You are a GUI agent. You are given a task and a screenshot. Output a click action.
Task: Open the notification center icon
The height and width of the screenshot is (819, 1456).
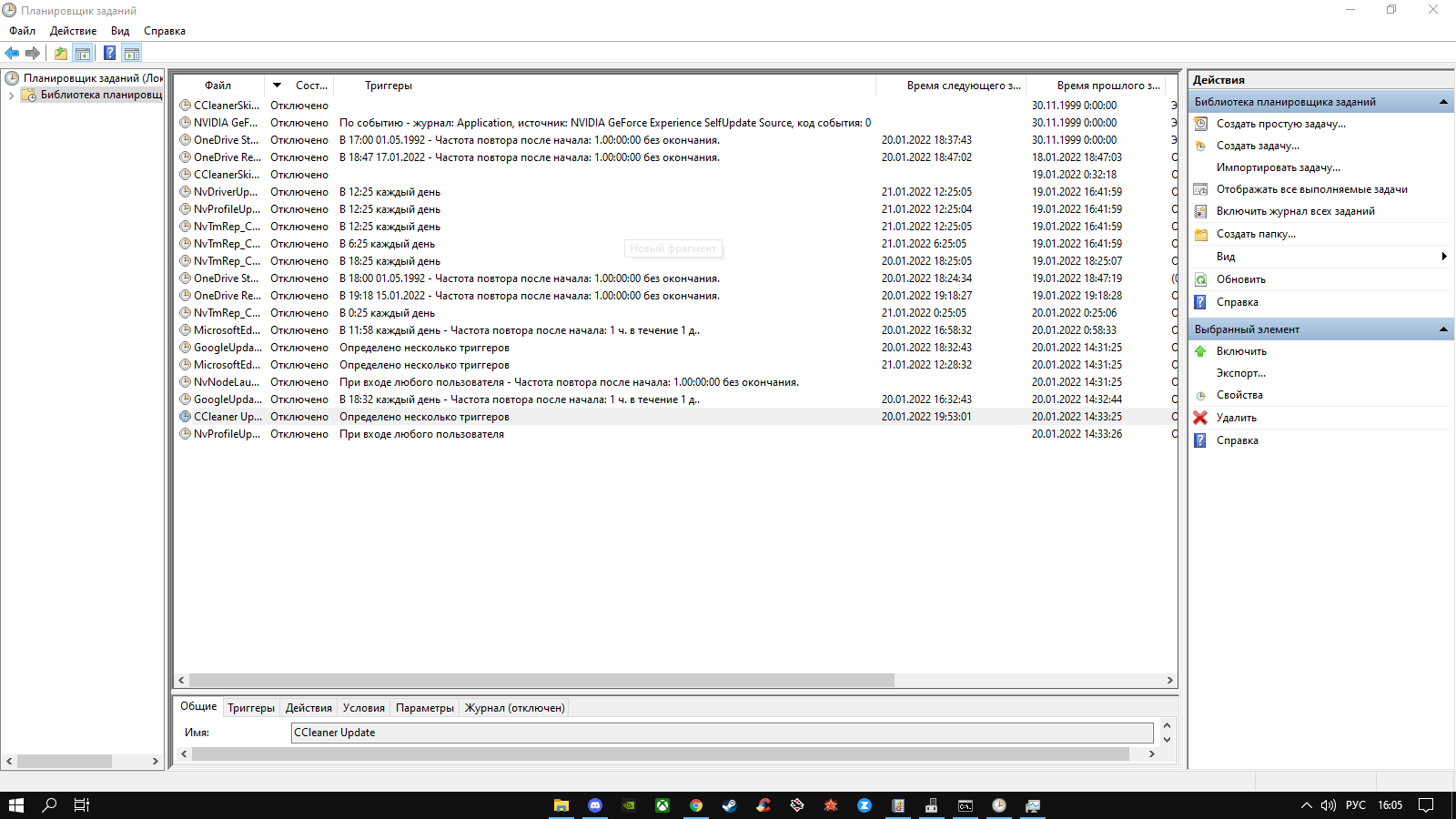click(1426, 805)
